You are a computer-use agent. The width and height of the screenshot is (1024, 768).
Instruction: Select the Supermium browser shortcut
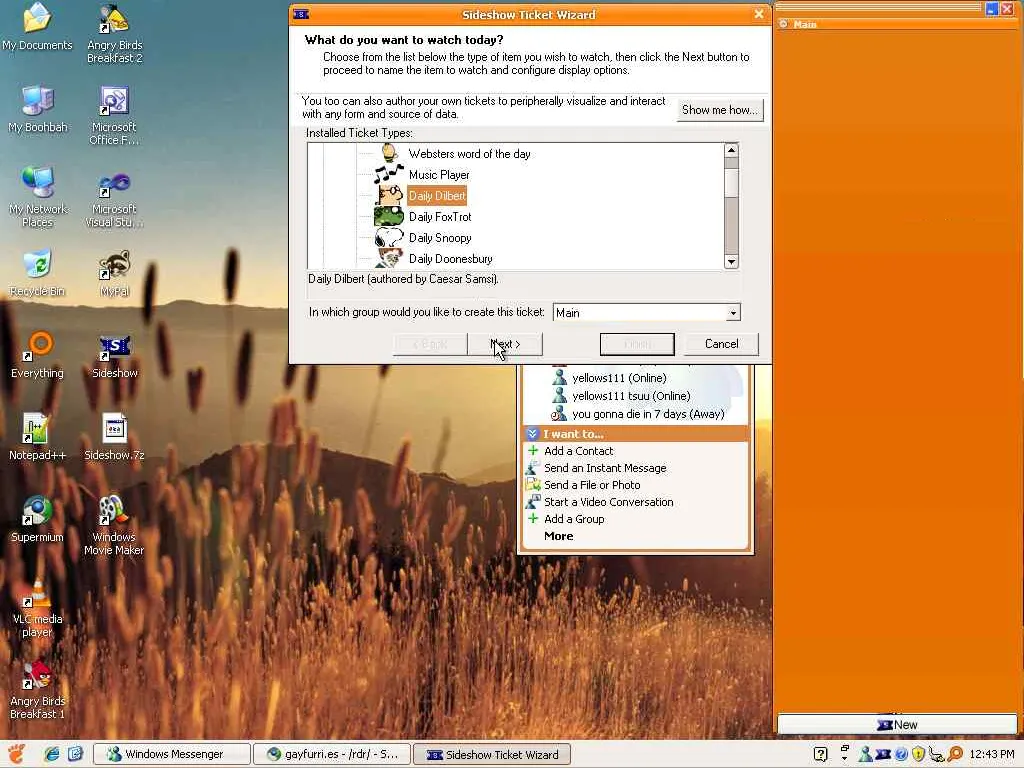(x=37, y=519)
